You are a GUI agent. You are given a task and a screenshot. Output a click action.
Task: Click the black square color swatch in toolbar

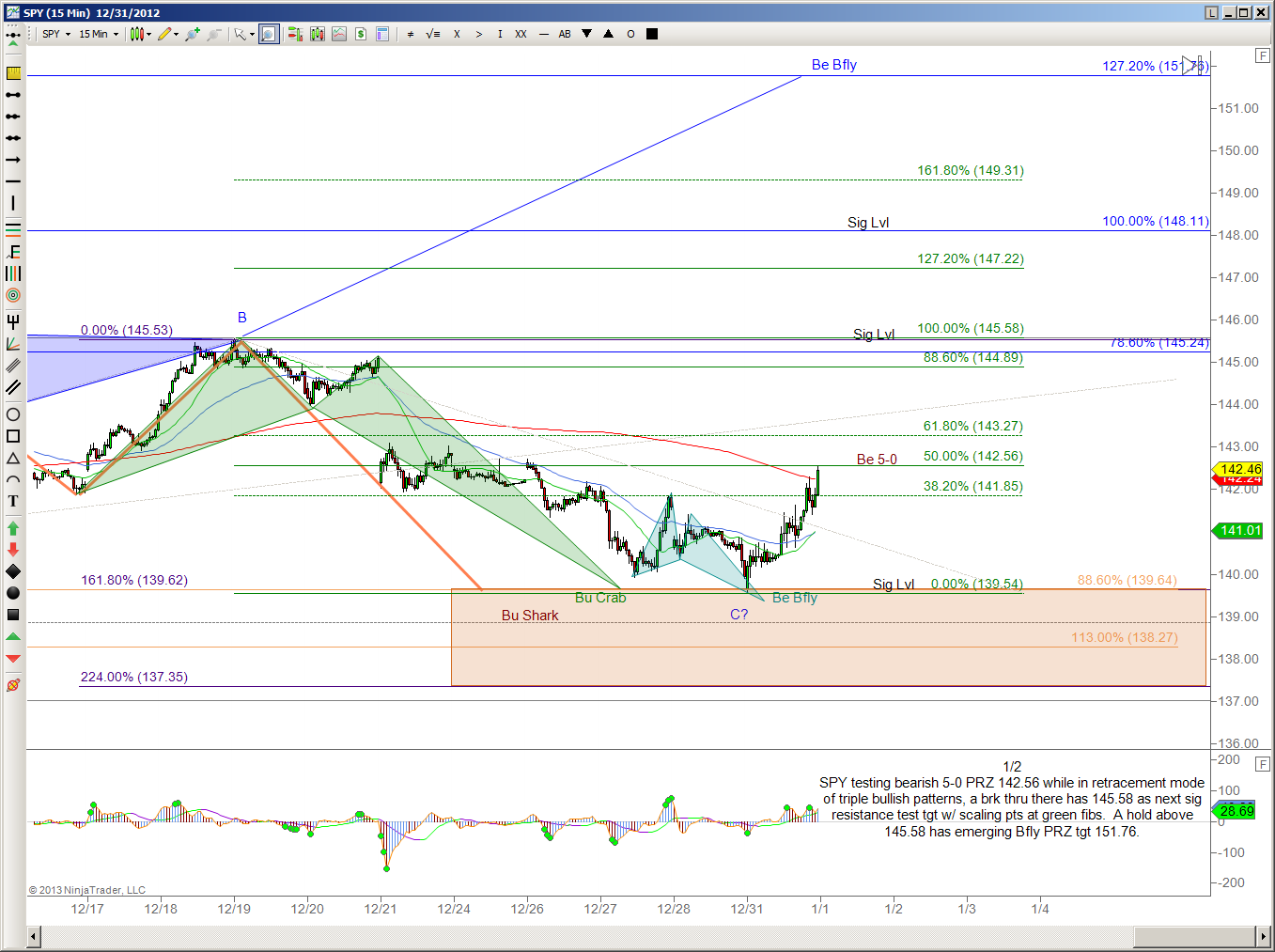tap(652, 34)
